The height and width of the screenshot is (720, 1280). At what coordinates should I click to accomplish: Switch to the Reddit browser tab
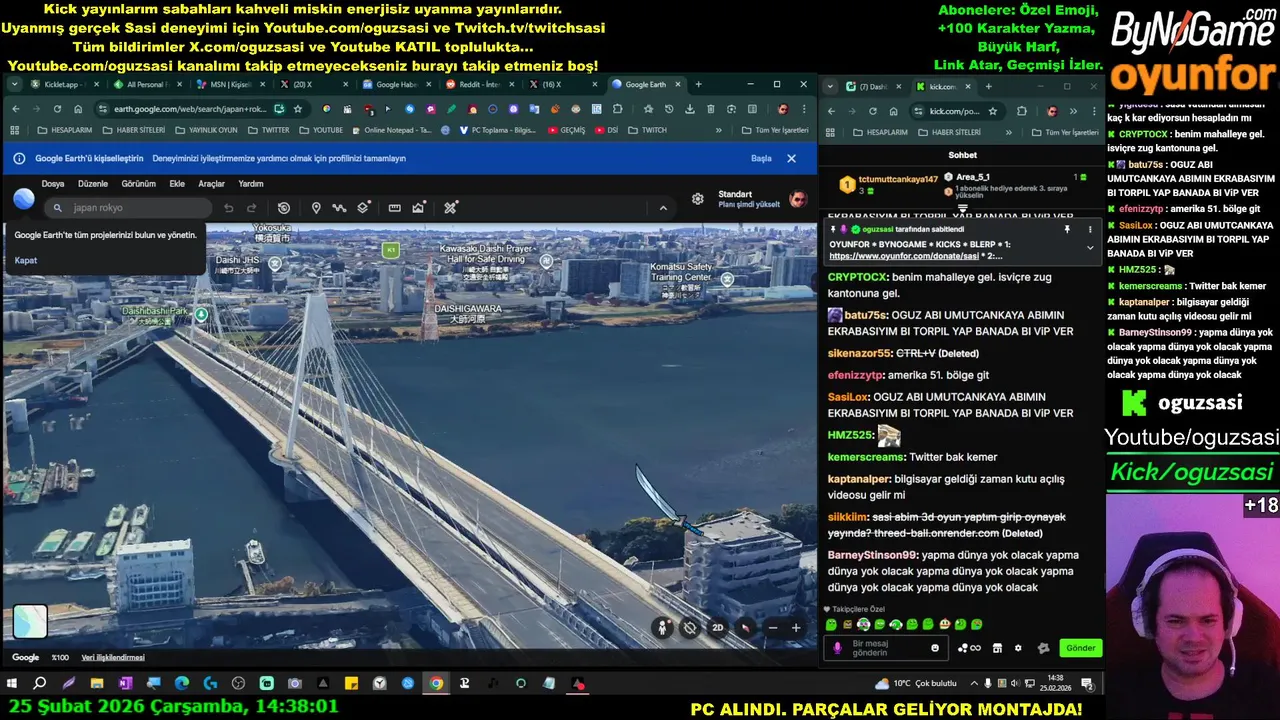[478, 85]
